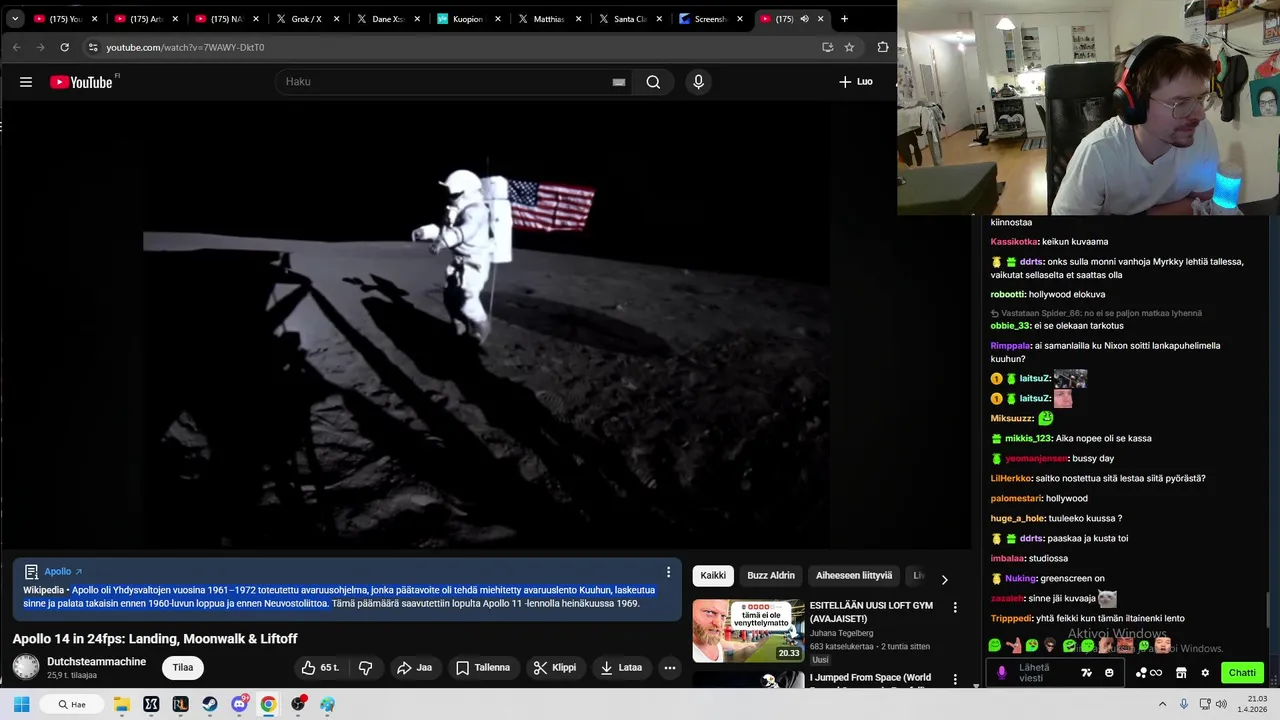Go back with the browser back arrow
1280x720 pixels.
tap(16, 47)
